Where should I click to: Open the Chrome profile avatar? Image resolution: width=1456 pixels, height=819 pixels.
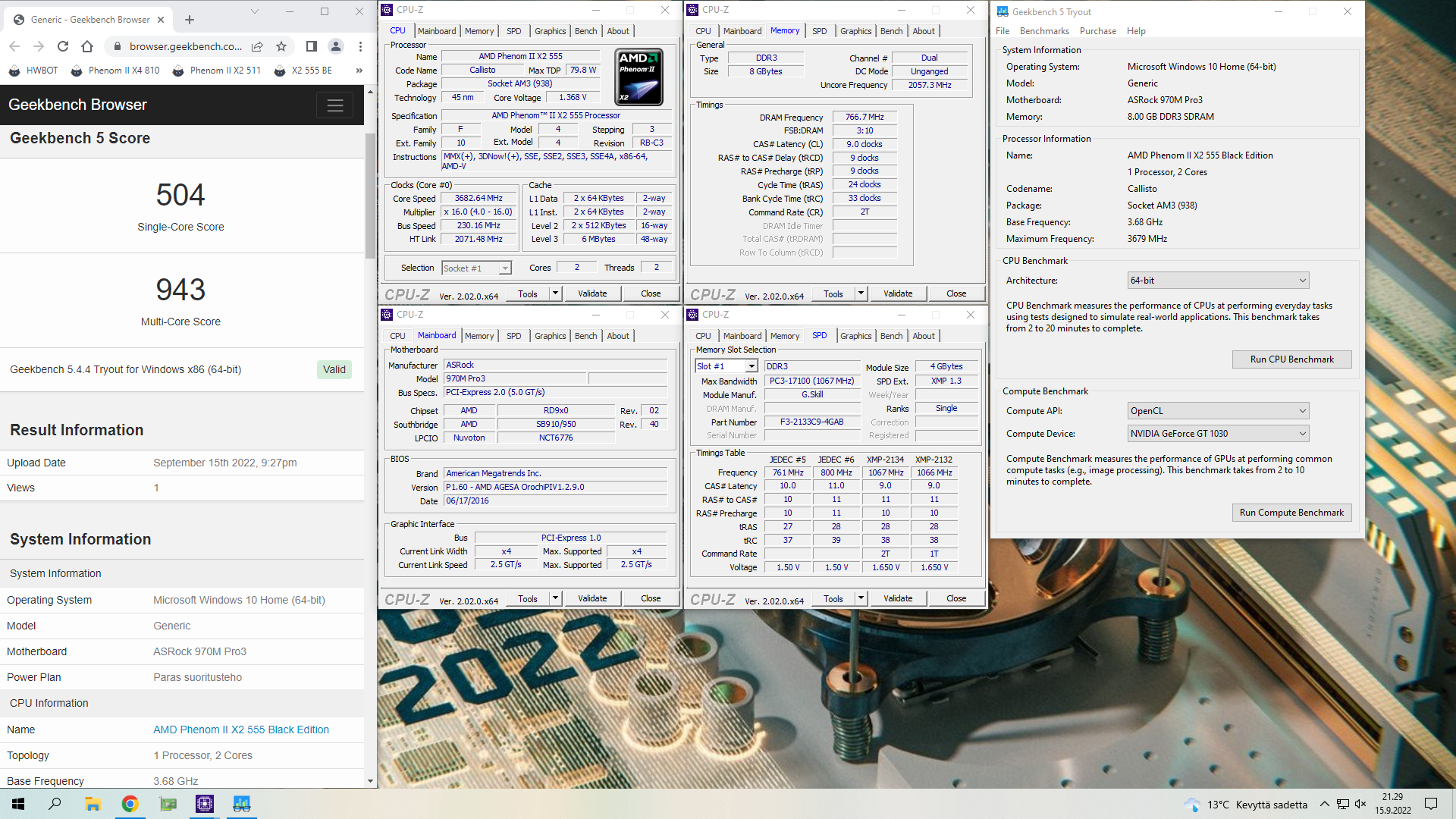[x=336, y=46]
